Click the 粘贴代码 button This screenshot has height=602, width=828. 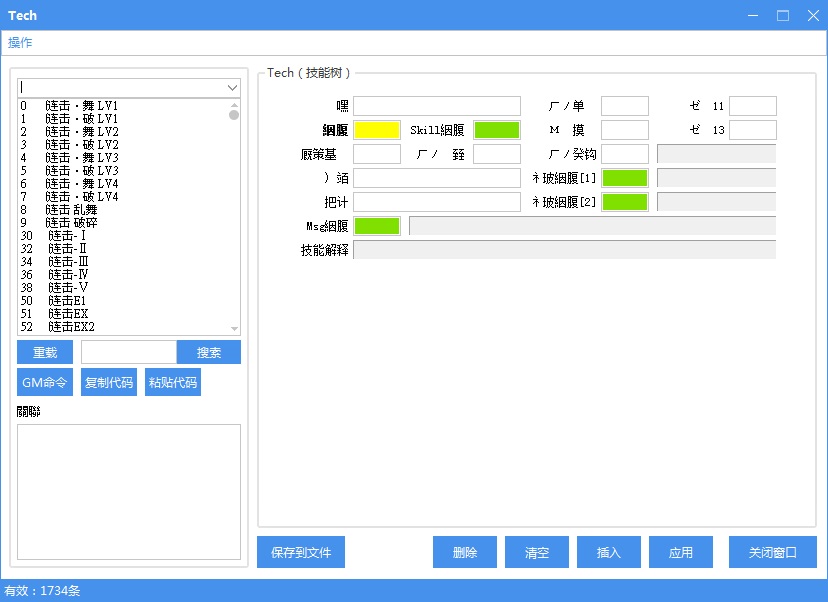click(173, 382)
